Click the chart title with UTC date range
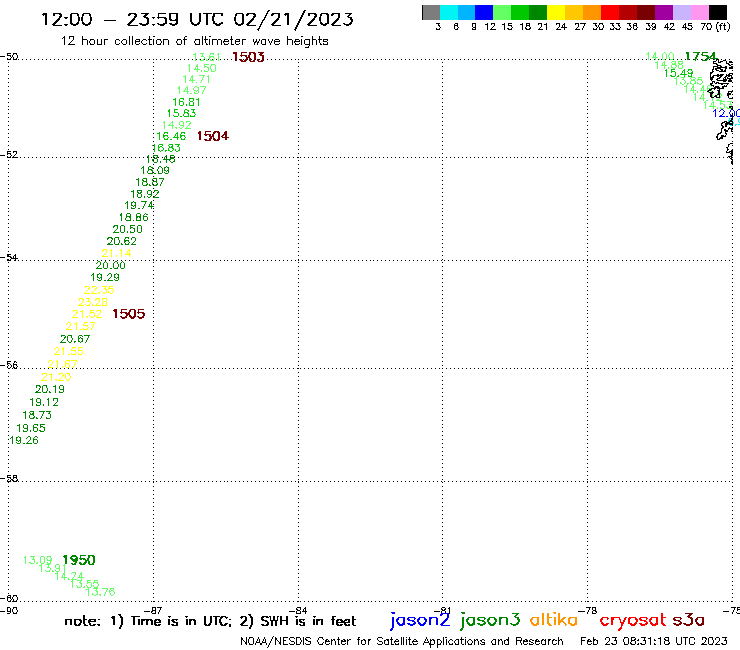This screenshot has height=650, width=740. point(197,19)
